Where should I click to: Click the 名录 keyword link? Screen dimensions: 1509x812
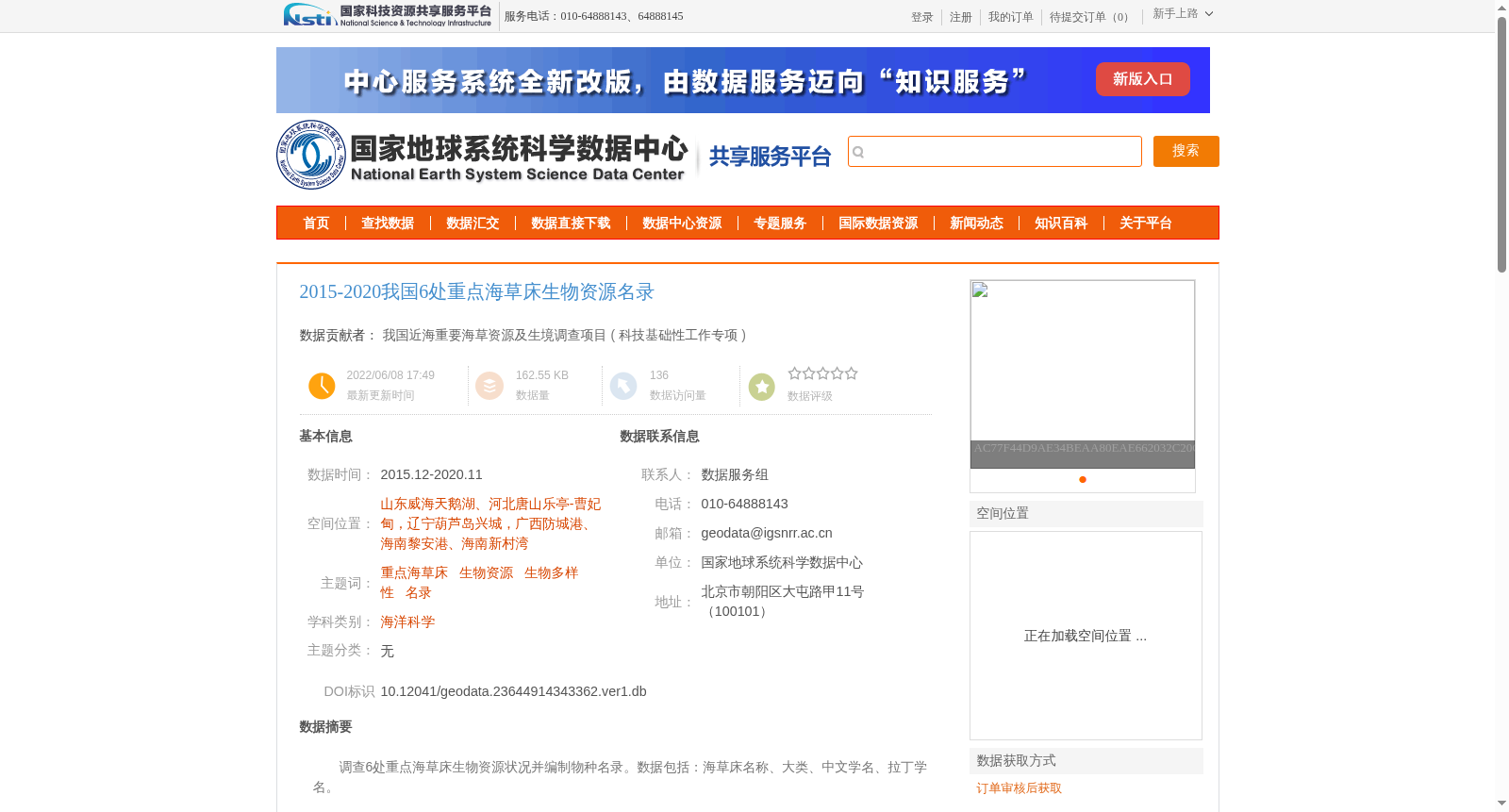coord(419,592)
